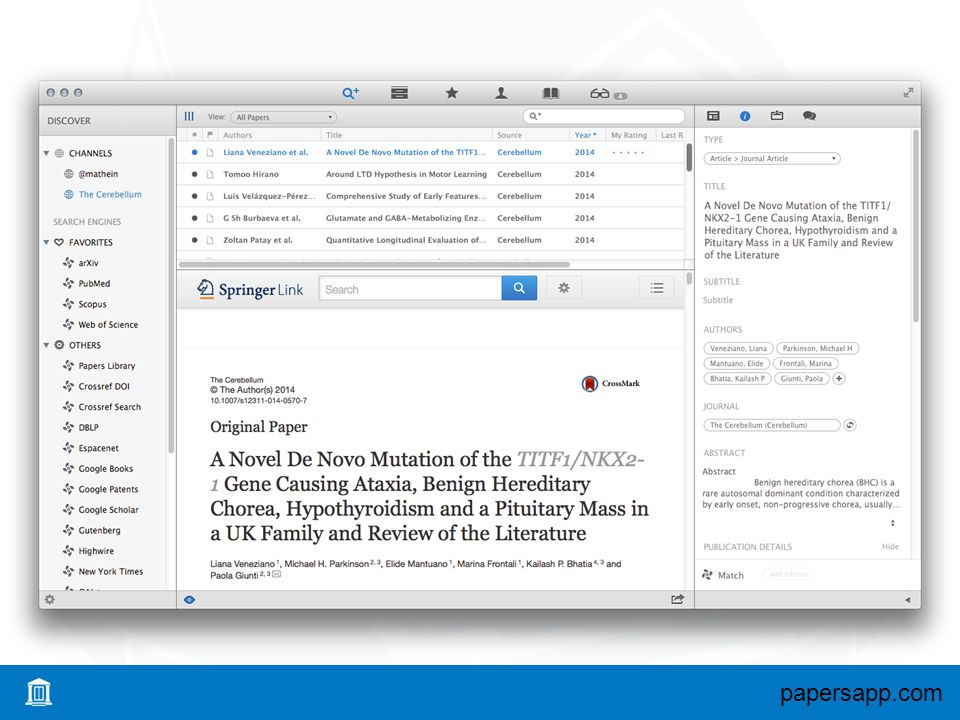
Task: Open SpringerLink list menu button
Action: pyautogui.click(x=657, y=288)
